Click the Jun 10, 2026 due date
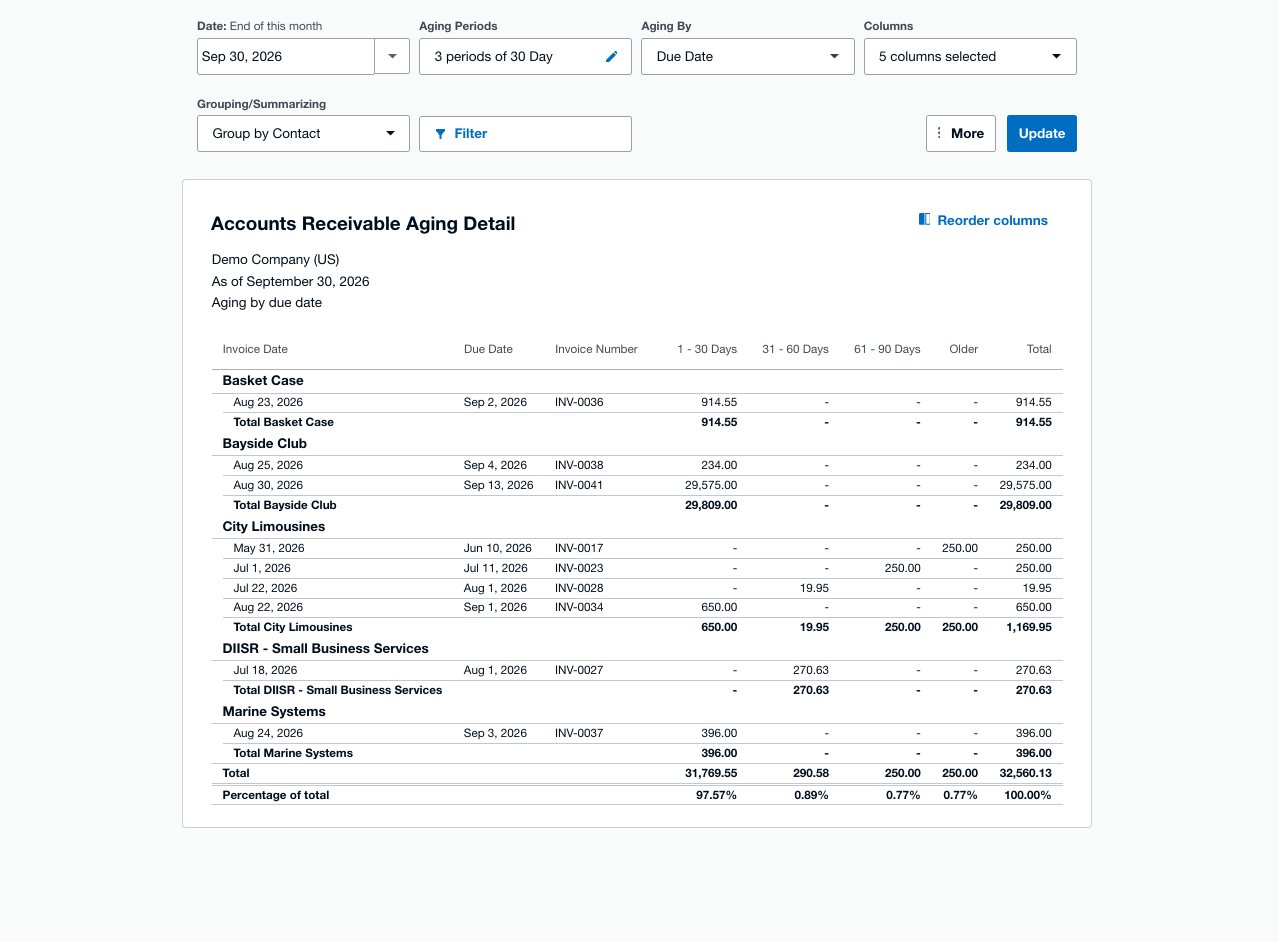This screenshot has width=1279, height=942. click(498, 548)
